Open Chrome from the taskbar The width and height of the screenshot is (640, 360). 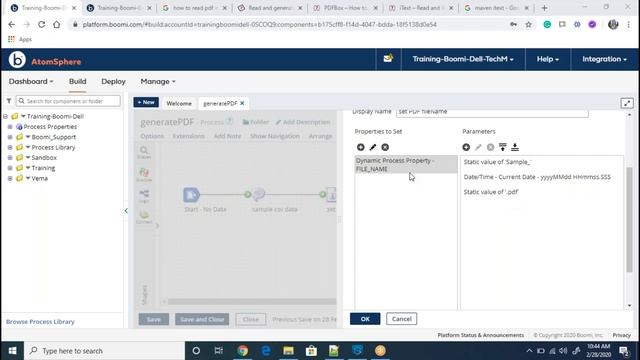[242, 351]
